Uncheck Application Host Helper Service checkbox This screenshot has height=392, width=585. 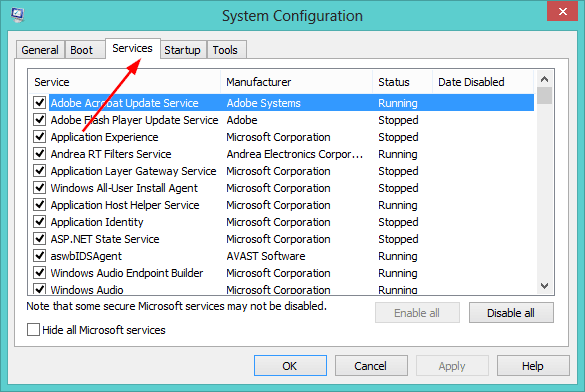tap(40, 205)
